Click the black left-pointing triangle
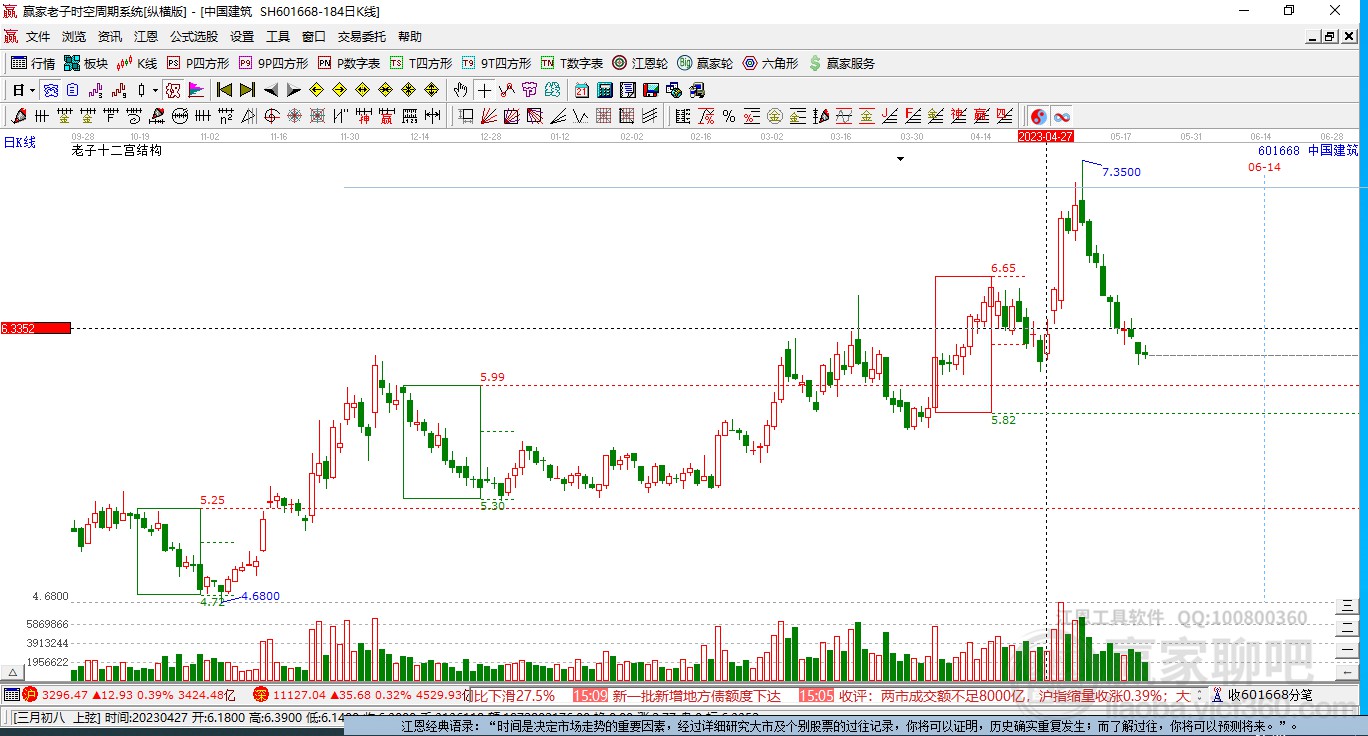This screenshot has width=1368, height=736. [x=271, y=90]
